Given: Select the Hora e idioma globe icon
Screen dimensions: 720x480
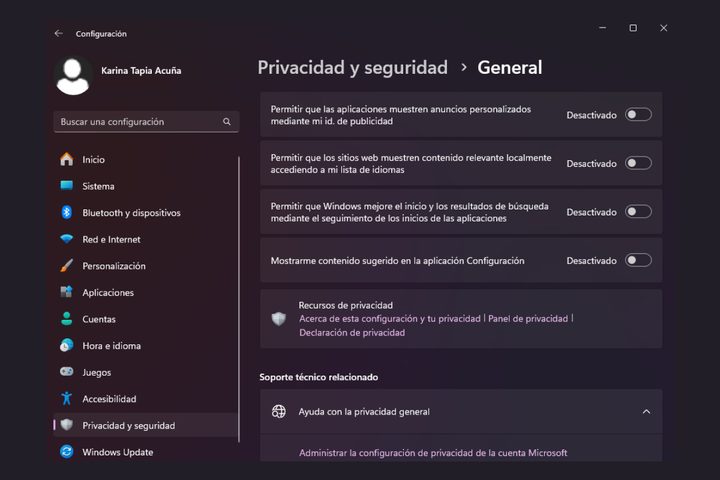Looking at the screenshot, I should click(x=67, y=346).
